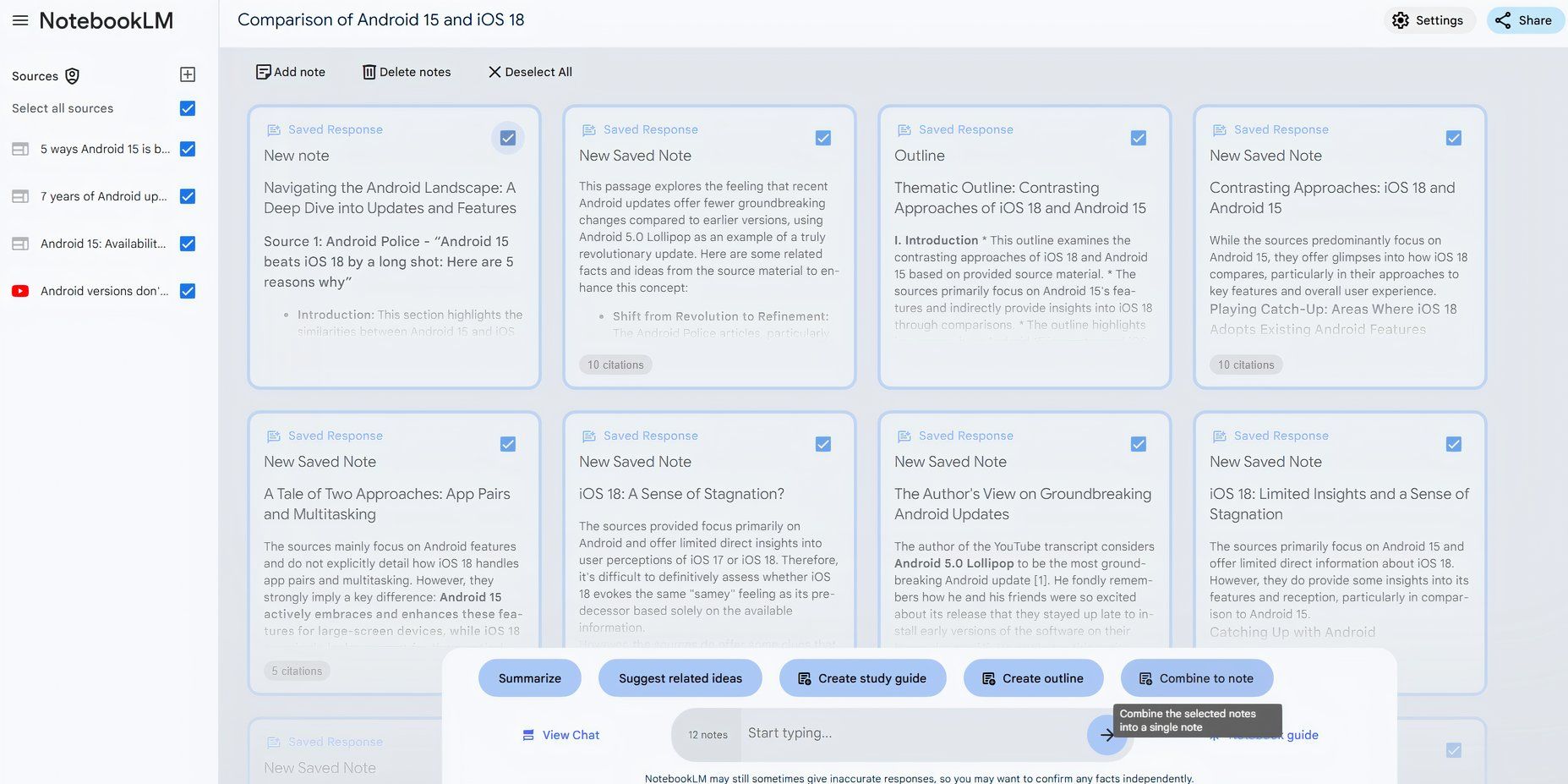Click Saved Response icon on Outline card
This screenshot has width=1568, height=784.
(x=904, y=130)
